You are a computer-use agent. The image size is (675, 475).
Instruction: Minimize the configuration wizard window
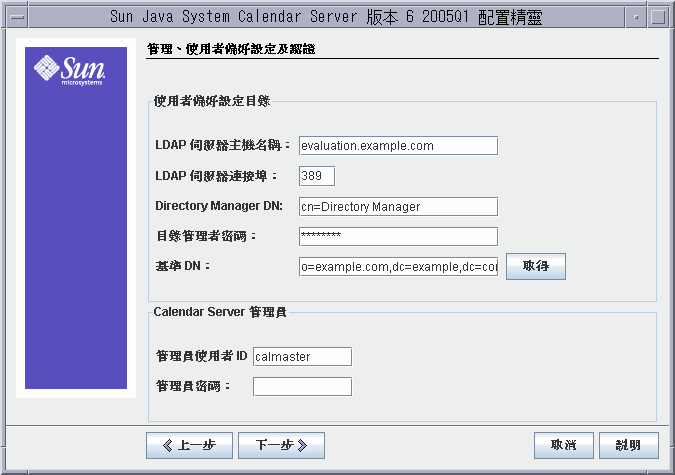(636, 17)
